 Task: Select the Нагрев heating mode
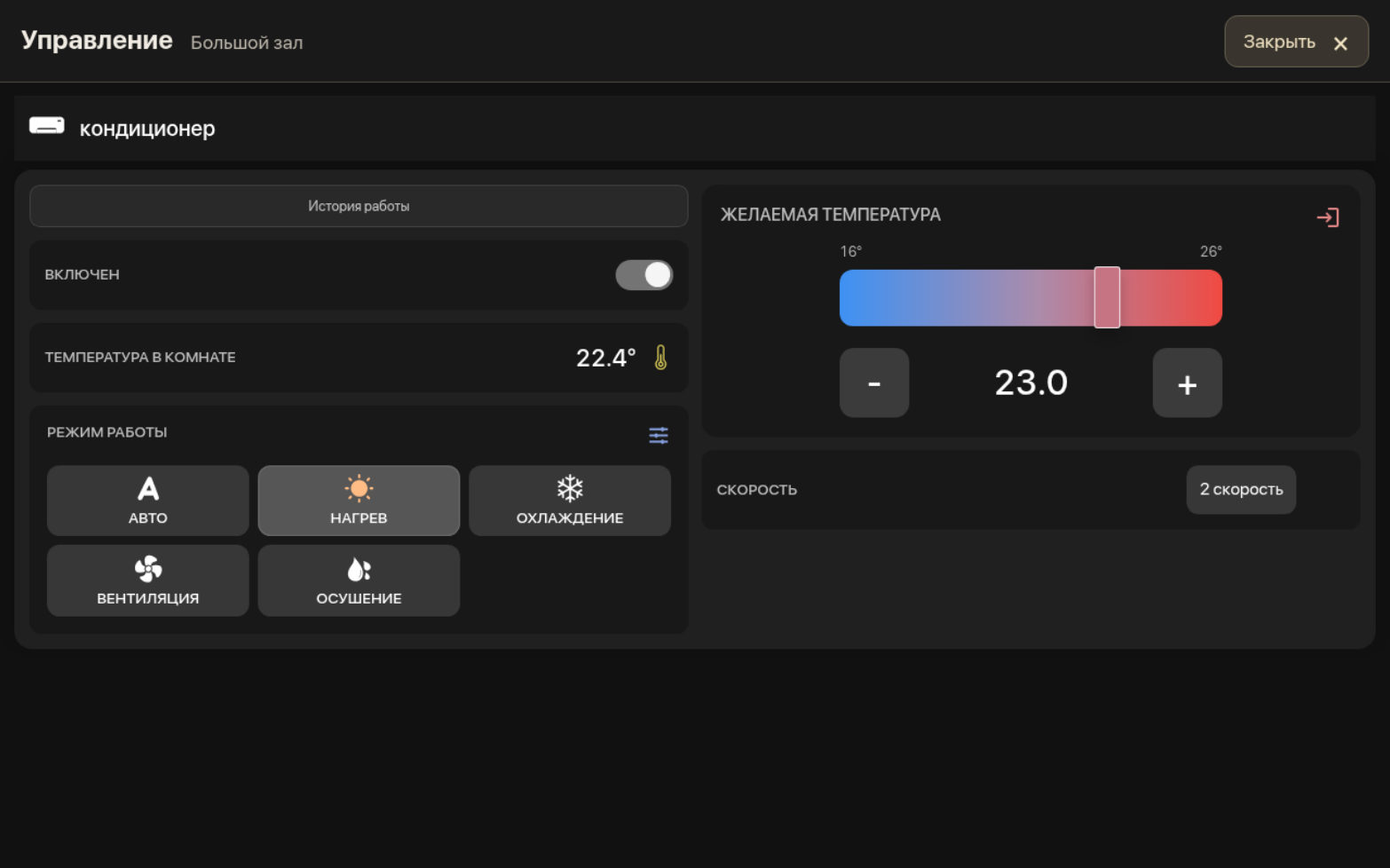tap(359, 501)
